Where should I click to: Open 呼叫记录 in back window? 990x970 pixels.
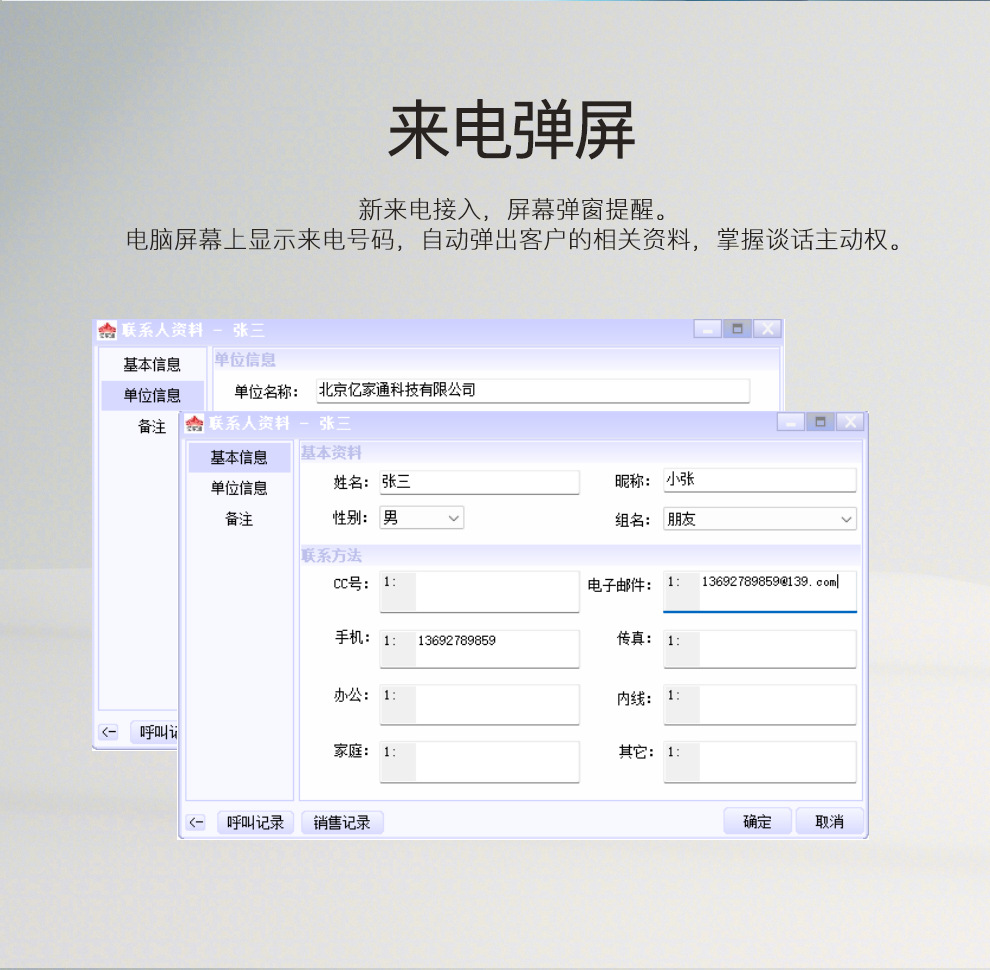coord(155,732)
